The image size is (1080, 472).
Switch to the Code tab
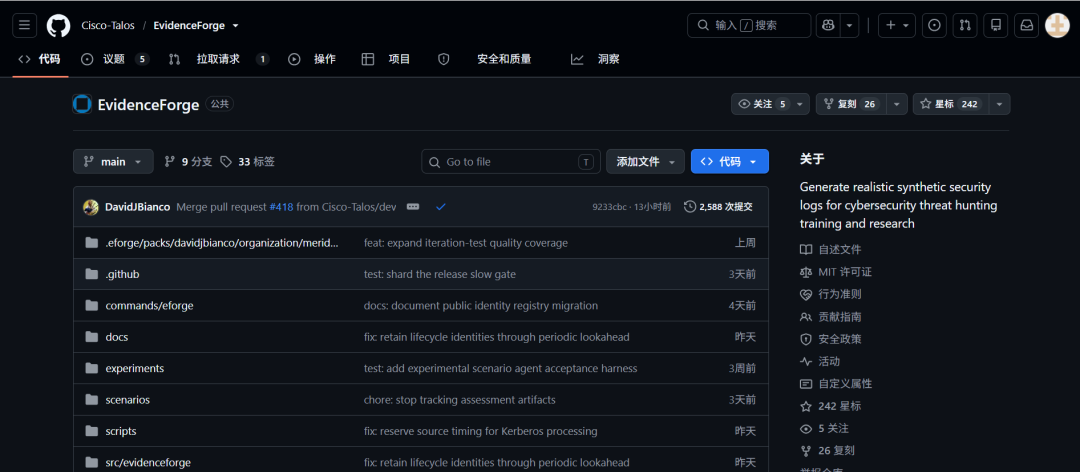coord(40,59)
